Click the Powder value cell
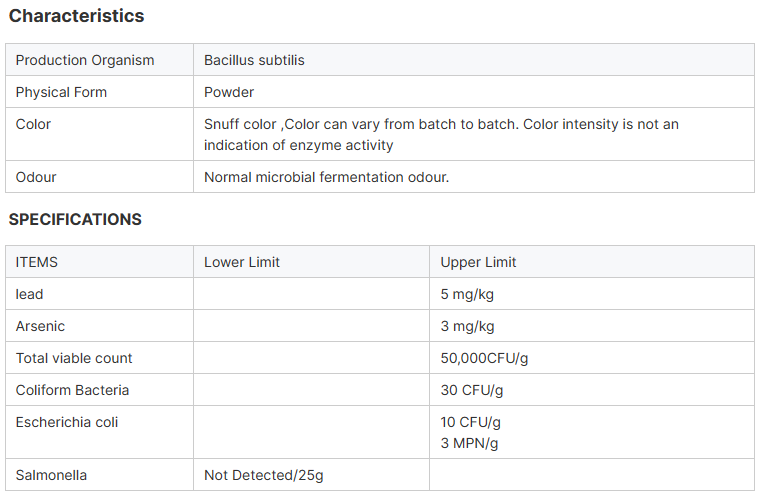Screen dimensions: 761x496 [x=229, y=92]
